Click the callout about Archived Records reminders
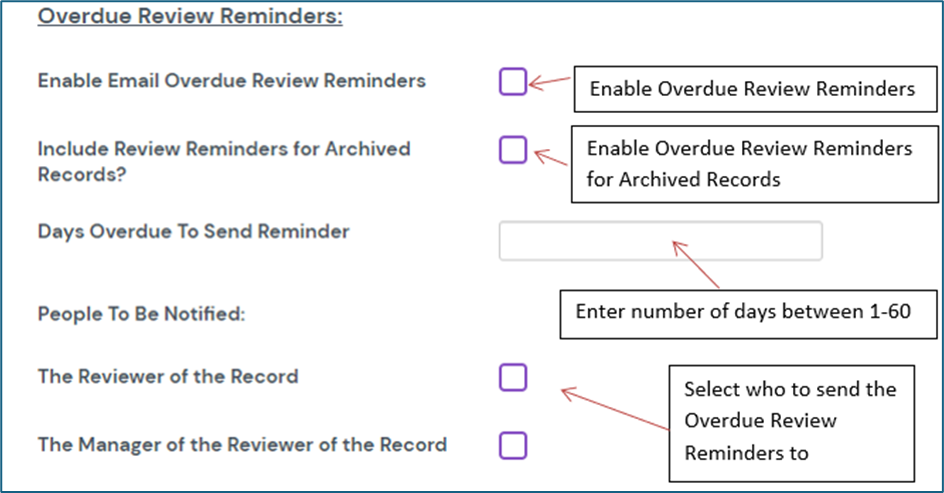944x493 pixels. coord(749,164)
